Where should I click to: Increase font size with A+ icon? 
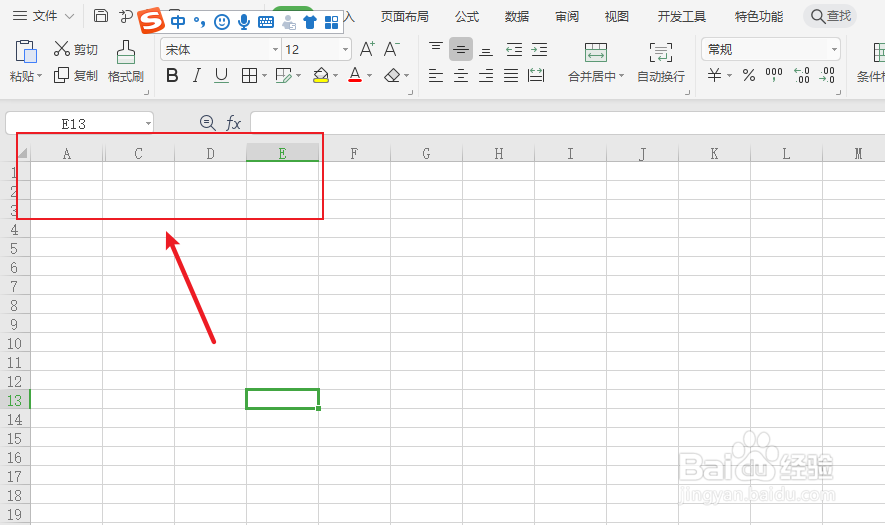click(367, 49)
